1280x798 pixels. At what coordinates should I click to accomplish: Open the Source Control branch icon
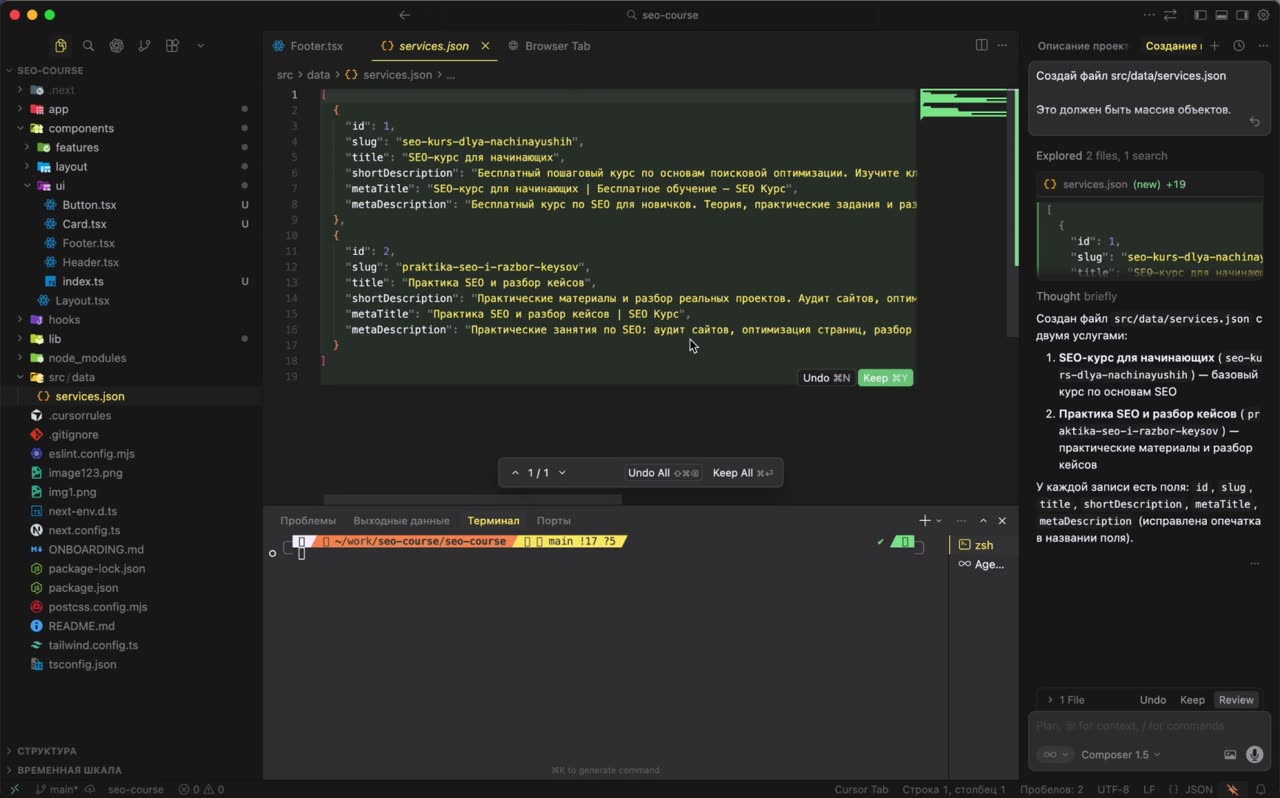click(145, 46)
